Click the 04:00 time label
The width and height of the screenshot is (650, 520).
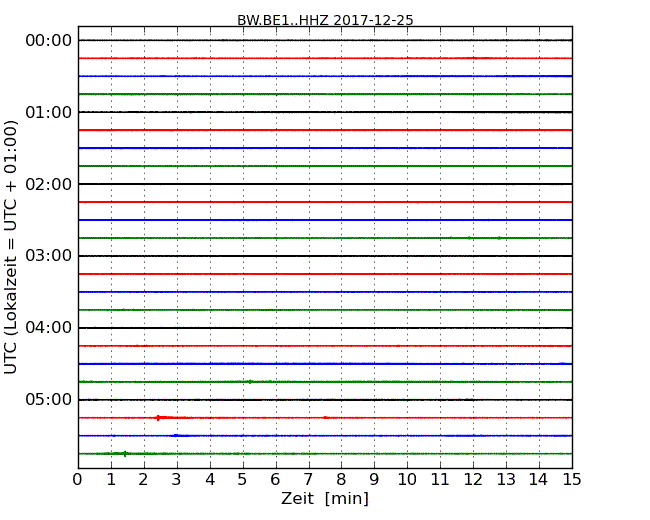(49, 328)
